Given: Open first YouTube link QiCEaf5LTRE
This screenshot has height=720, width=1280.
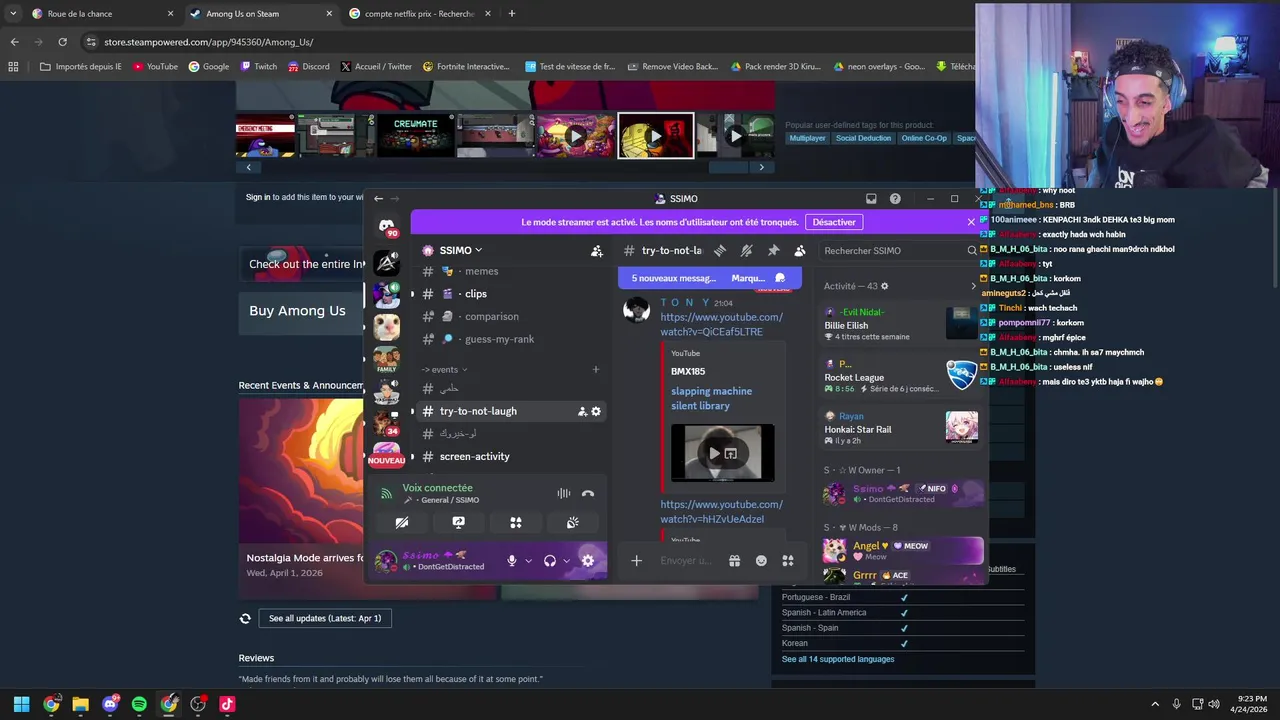Looking at the screenshot, I should tap(721, 324).
